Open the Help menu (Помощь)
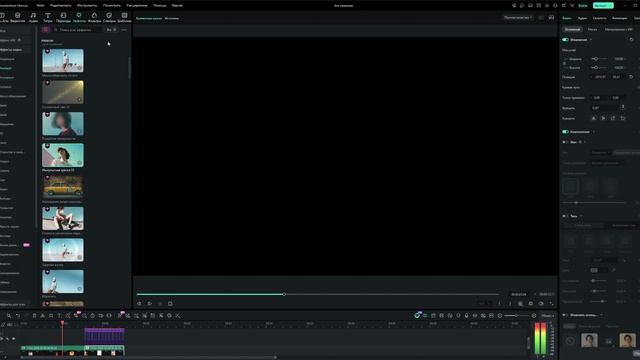 pyautogui.click(x=160, y=6)
